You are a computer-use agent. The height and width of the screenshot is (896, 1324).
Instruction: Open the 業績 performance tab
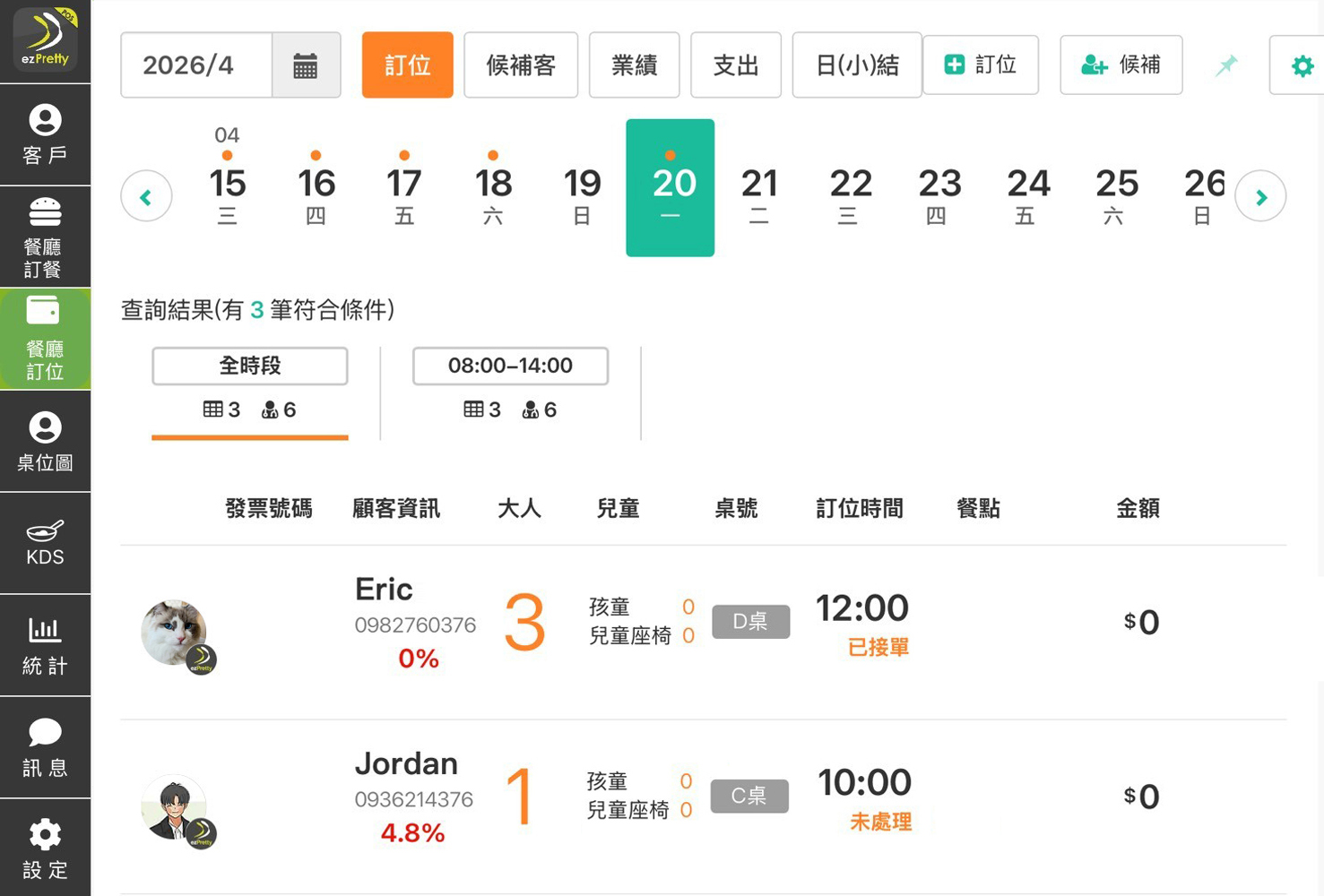pyautogui.click(x=634, y=65)
